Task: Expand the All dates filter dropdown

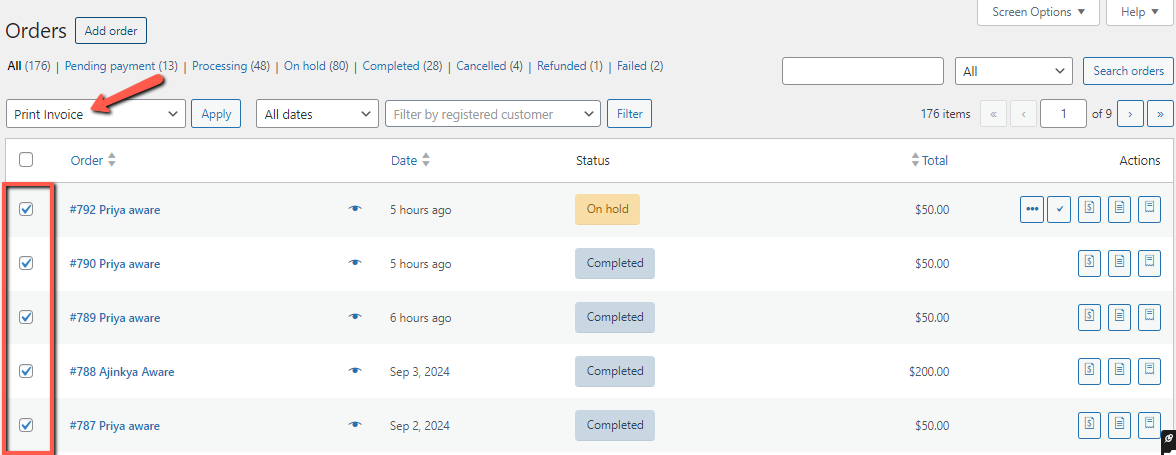Action: click(x=317, y=114)
